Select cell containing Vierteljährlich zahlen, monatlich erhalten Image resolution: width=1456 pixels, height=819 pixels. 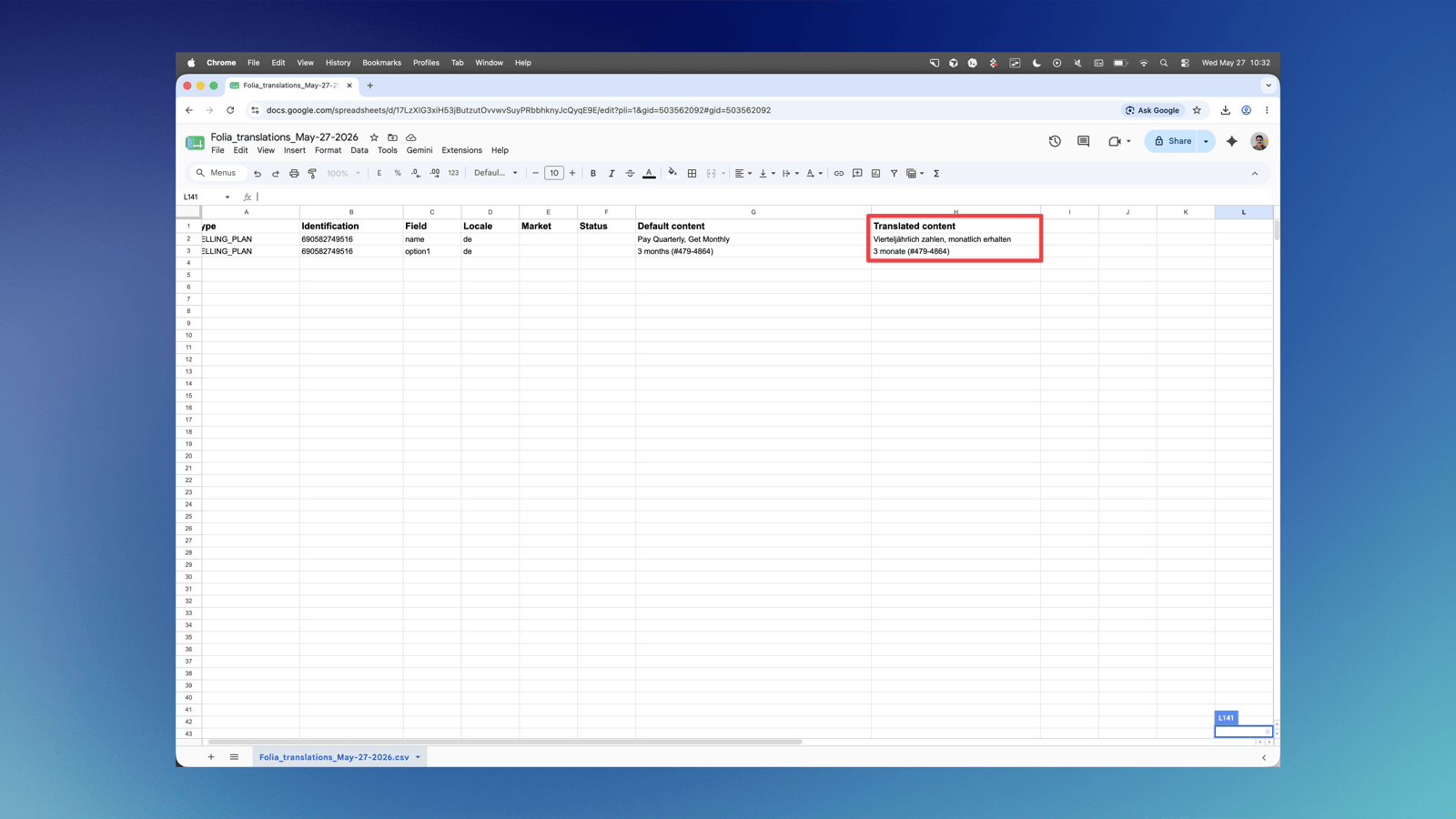click(955, 239)
